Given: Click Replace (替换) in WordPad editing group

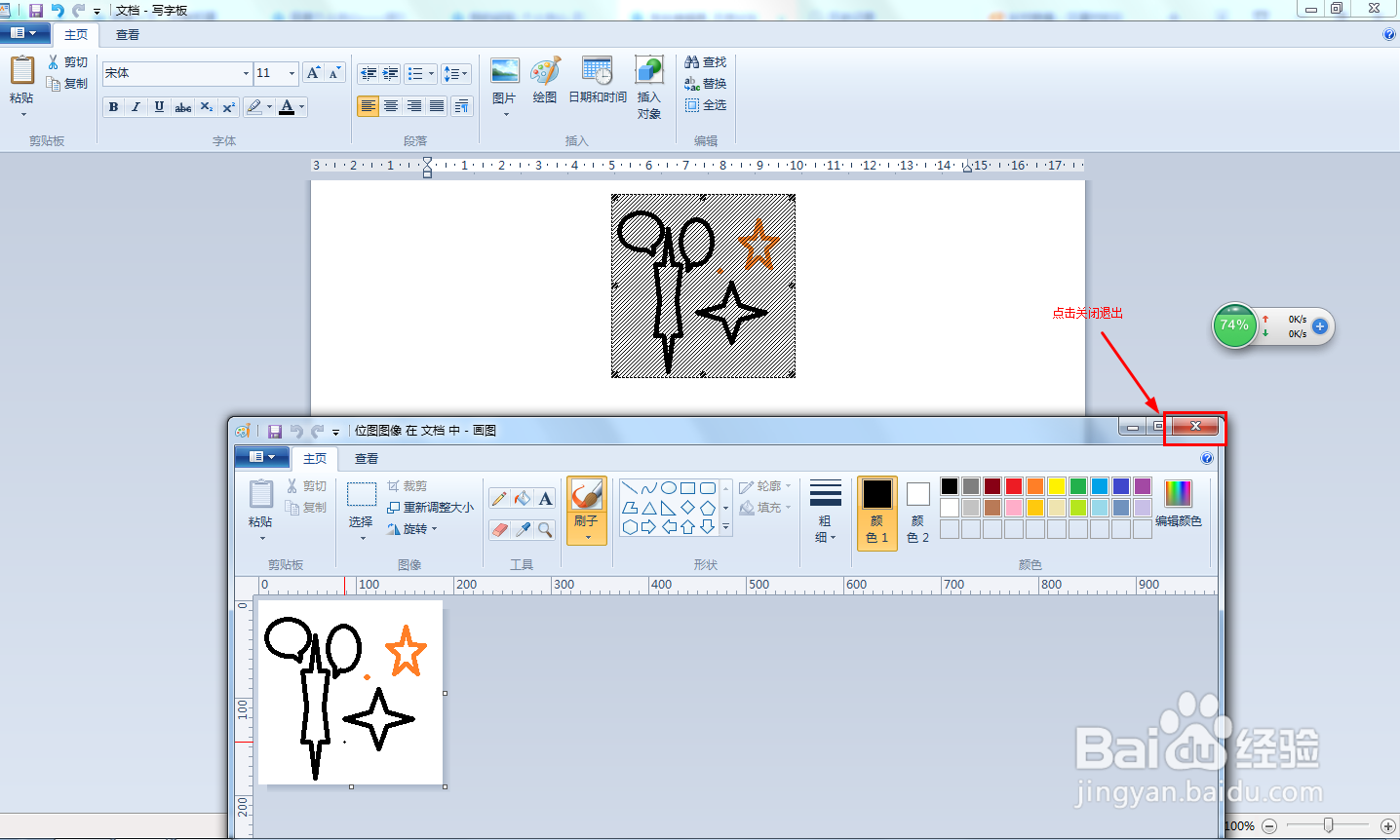Looking at the screenshot, I should click(x=706, y=83).
